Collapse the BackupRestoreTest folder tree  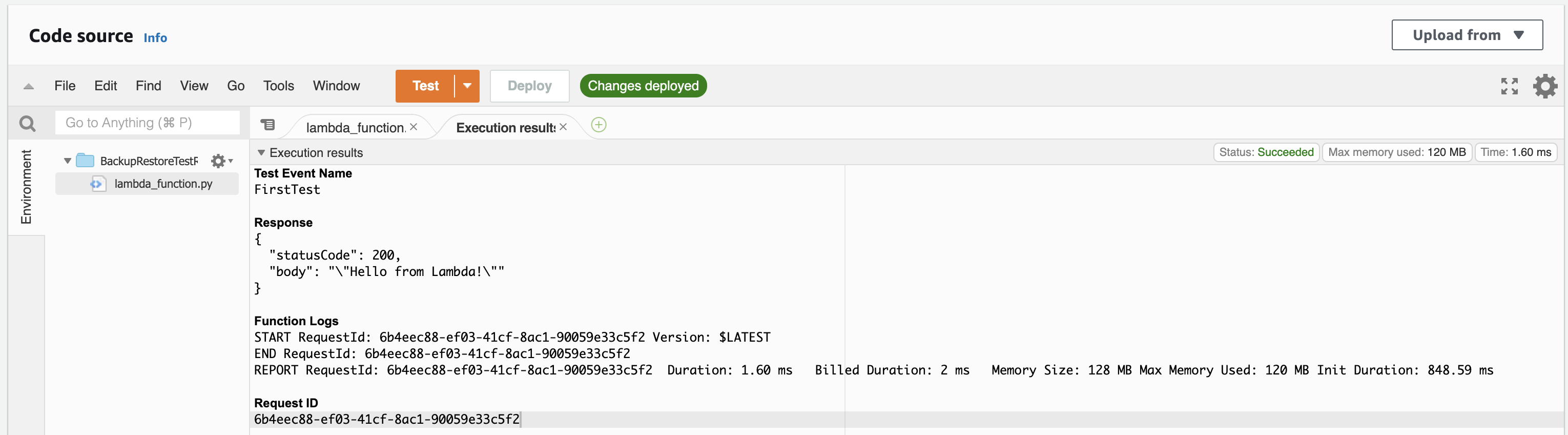pyautogui.click(x=67, y=161)
